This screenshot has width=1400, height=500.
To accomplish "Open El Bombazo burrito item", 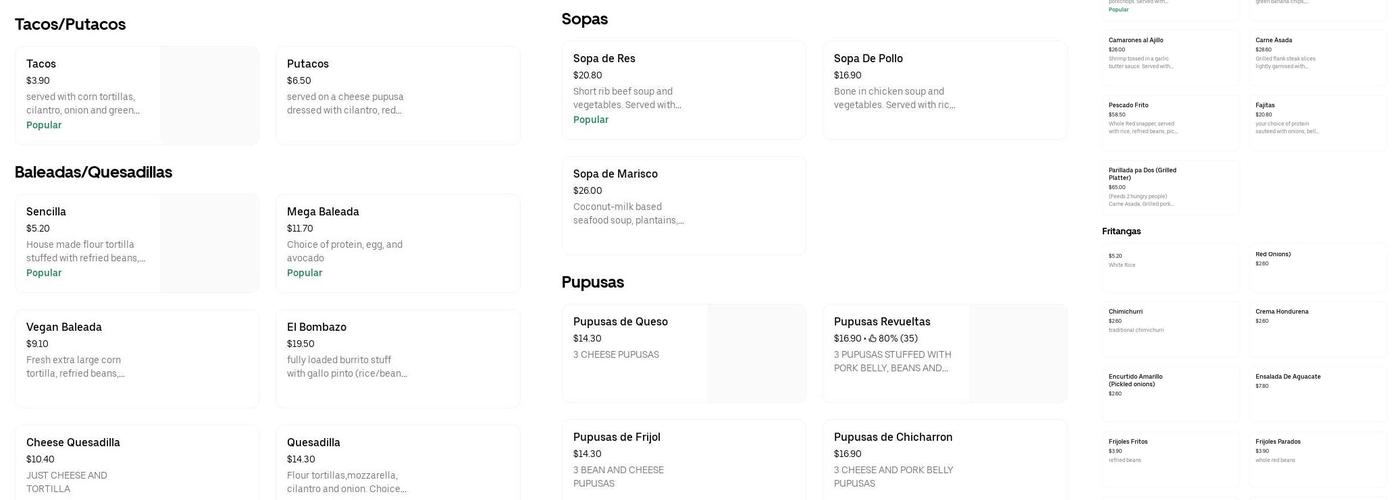I will (x=396, y=357).
